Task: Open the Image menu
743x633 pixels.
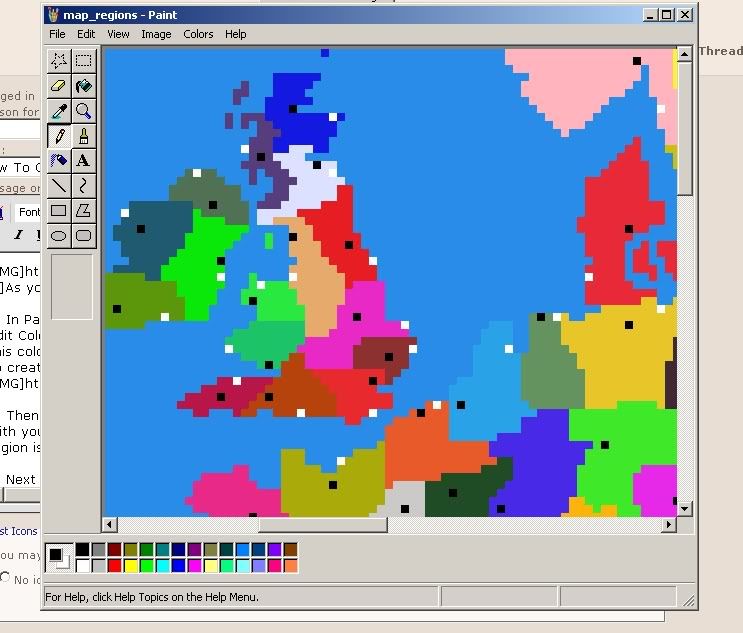Action: coord(156,34)
